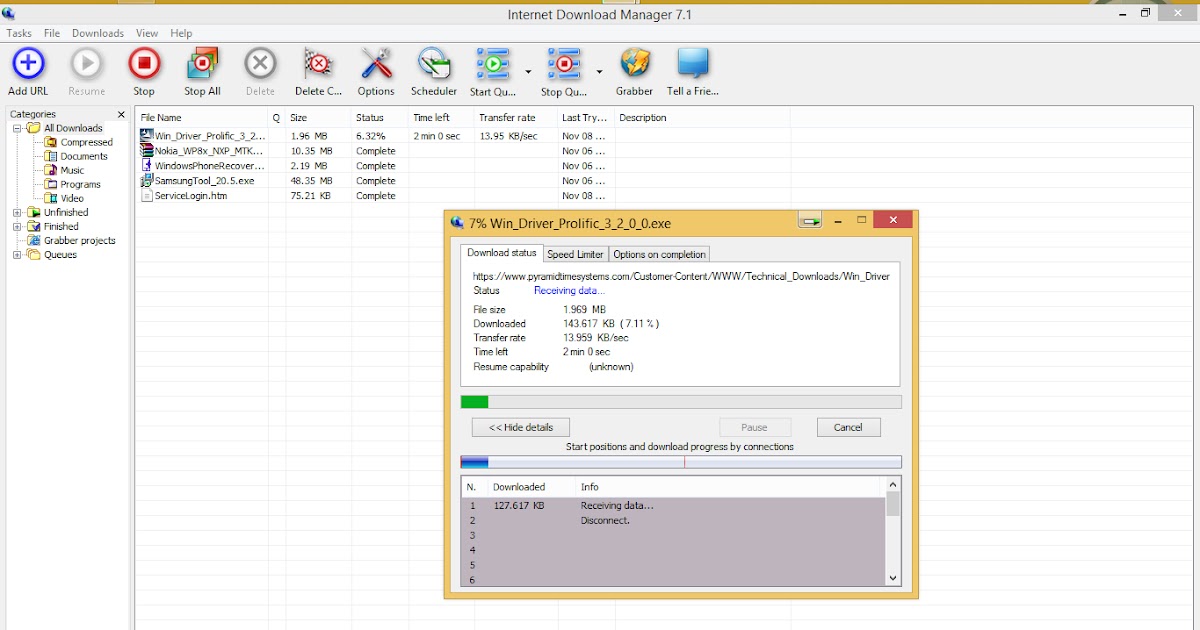
Task: Click the Resume toolbar icon
Action: (86, 64)
